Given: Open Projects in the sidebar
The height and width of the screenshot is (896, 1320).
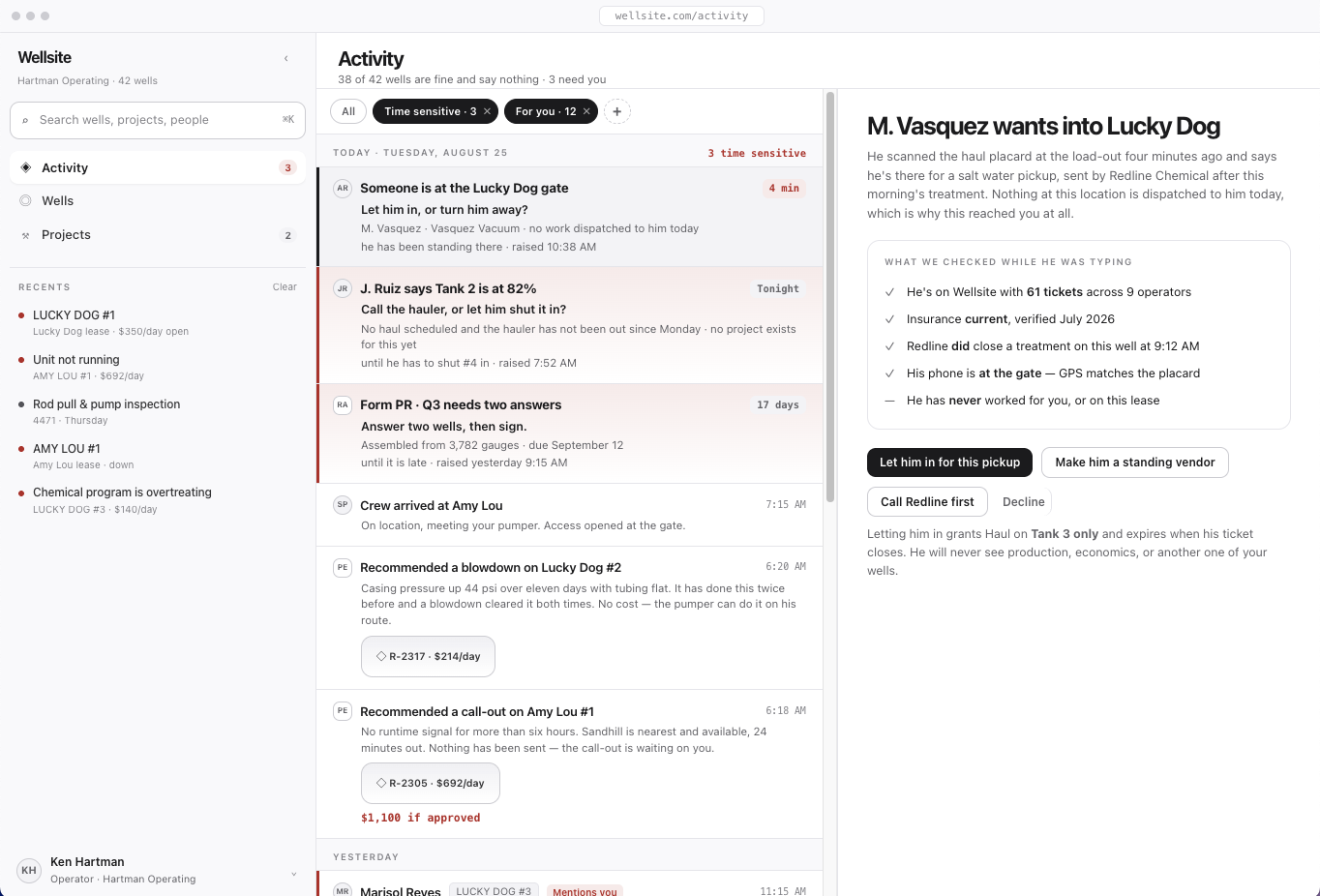Looking at the screenshot, I should click(158, 235).
